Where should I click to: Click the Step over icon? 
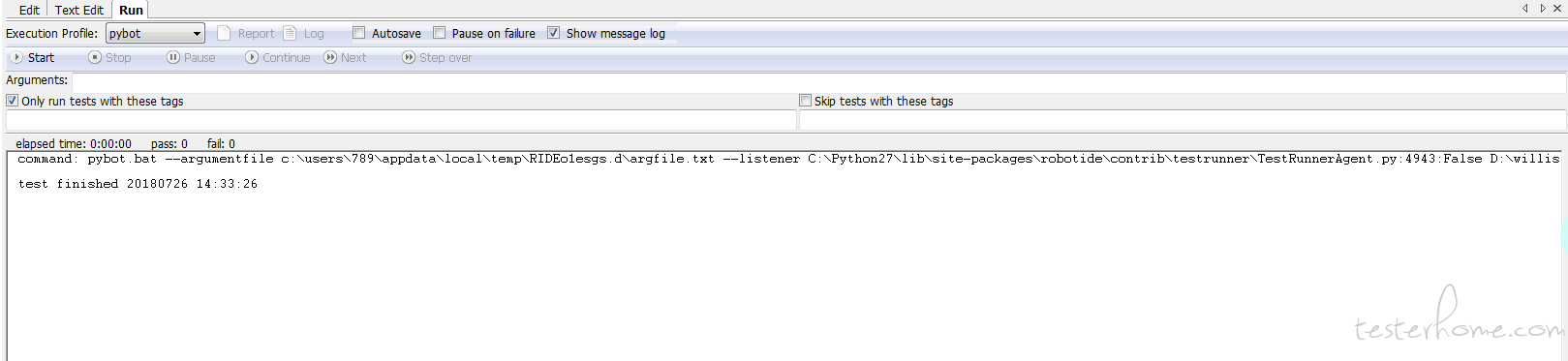coord(409,58)
